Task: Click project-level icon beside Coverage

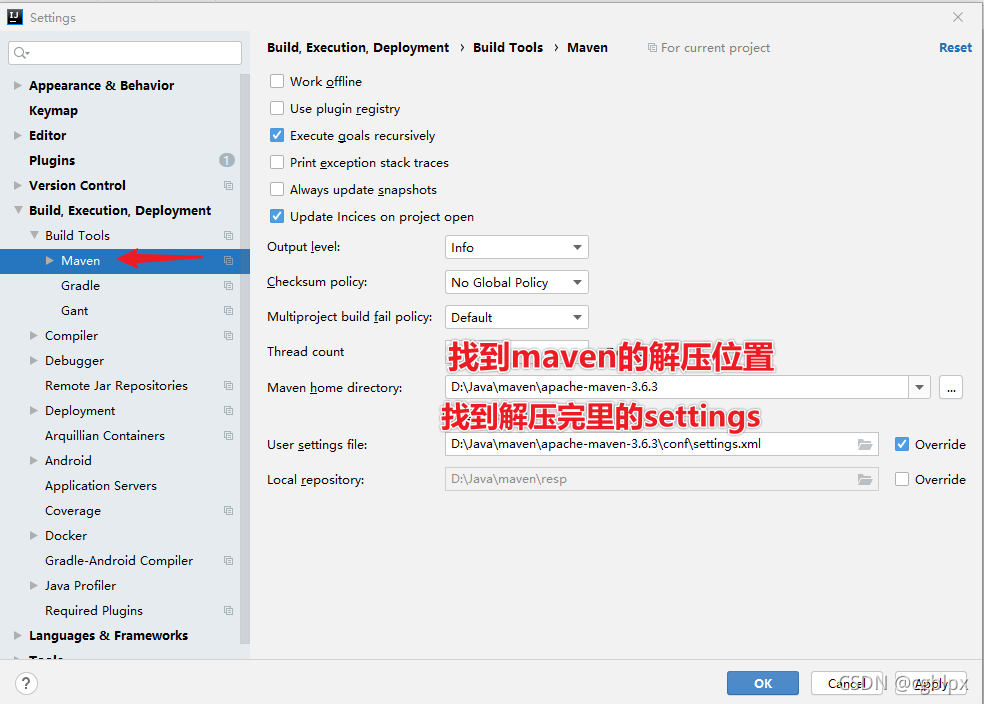Action: pyautogui.click(x=228, y=511)
